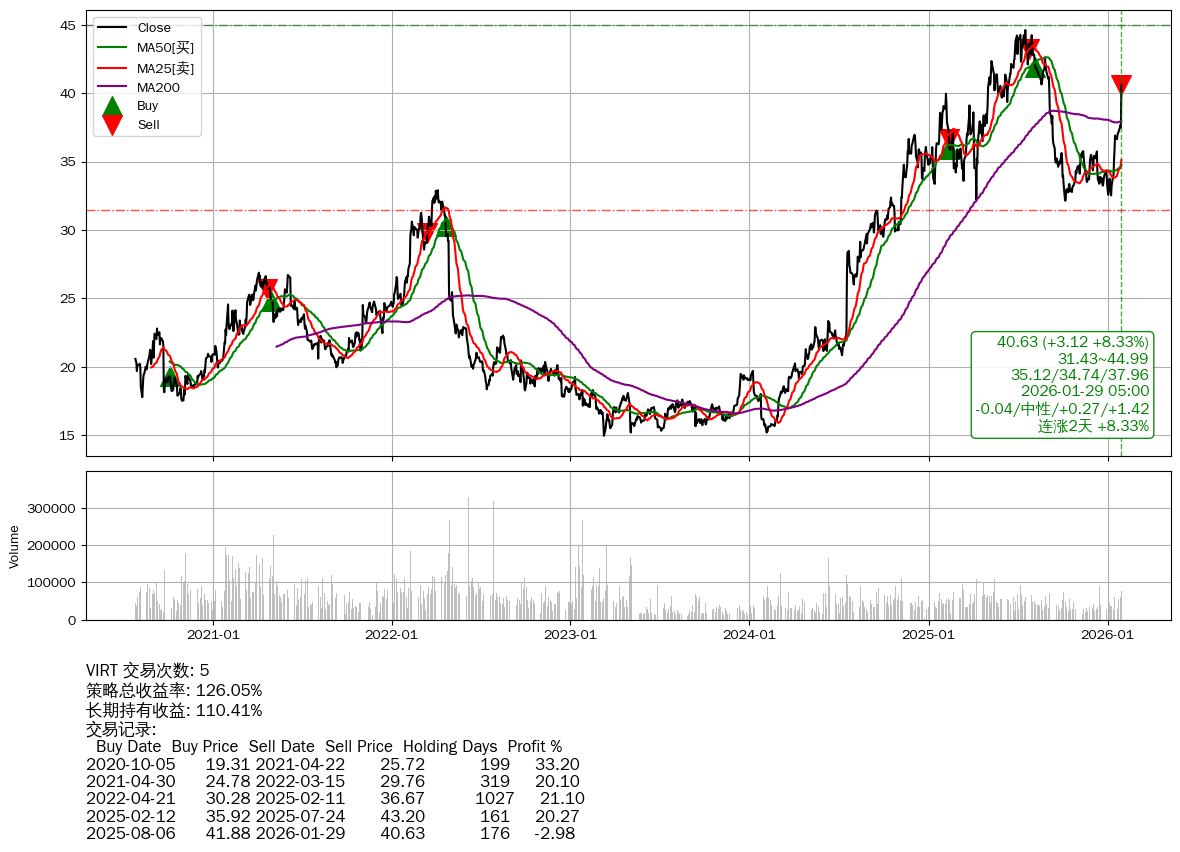Click the trade row with buy date 2022-04-21
Image resolution: width=1180 pixels, height=852 pixels.
pos(335,798)
